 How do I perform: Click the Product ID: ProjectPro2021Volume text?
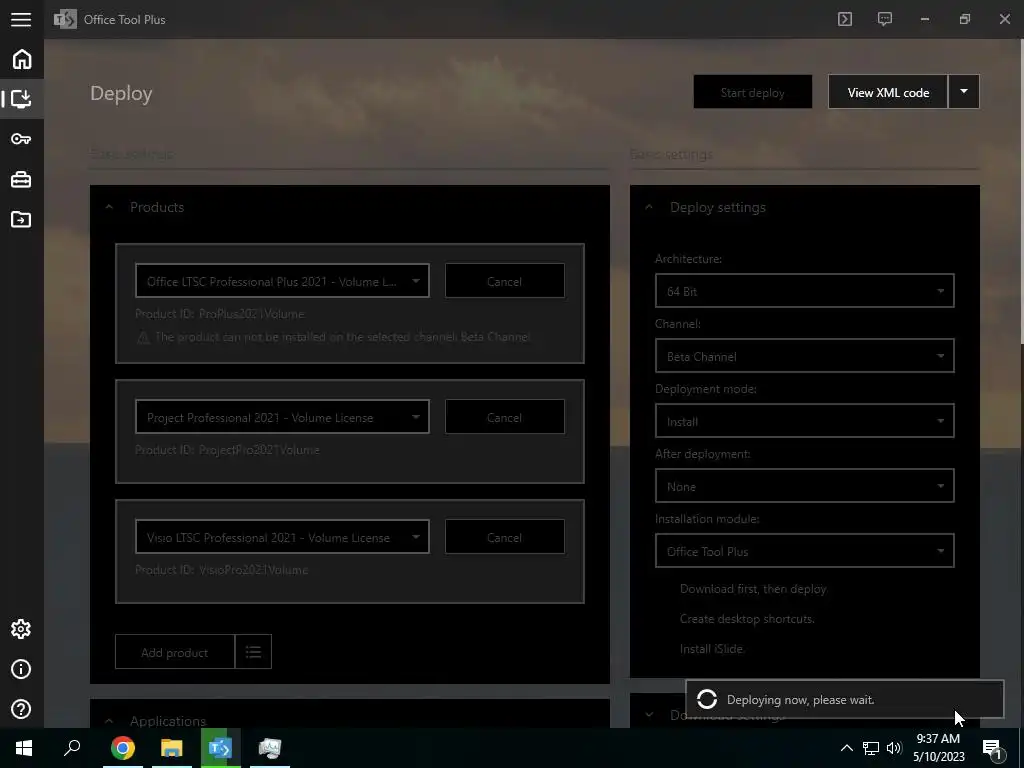pyautogui.click(x=227, y=450)
